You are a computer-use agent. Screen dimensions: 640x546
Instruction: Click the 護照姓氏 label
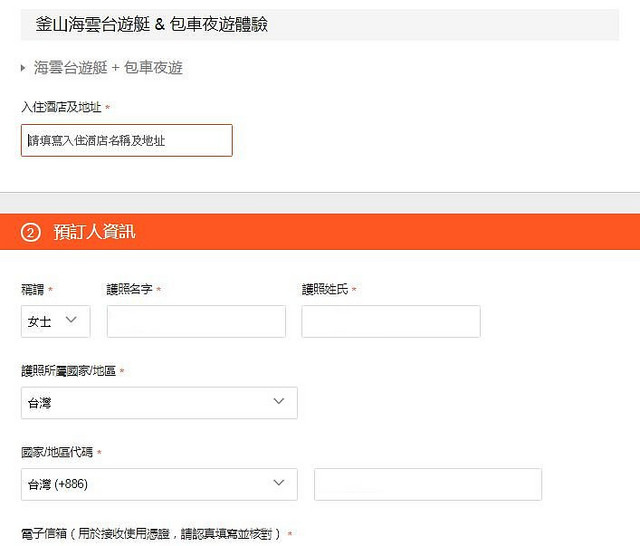point(325,289)
